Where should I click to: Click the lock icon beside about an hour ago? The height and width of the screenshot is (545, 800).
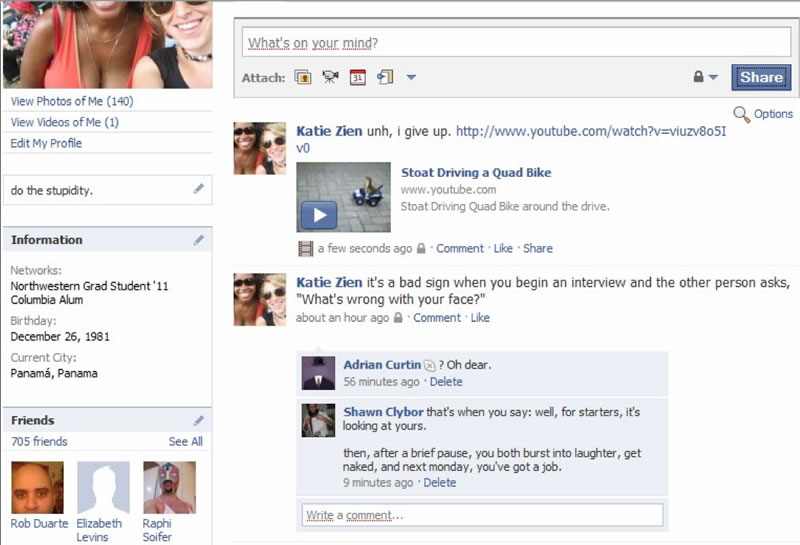click(398, 318)
